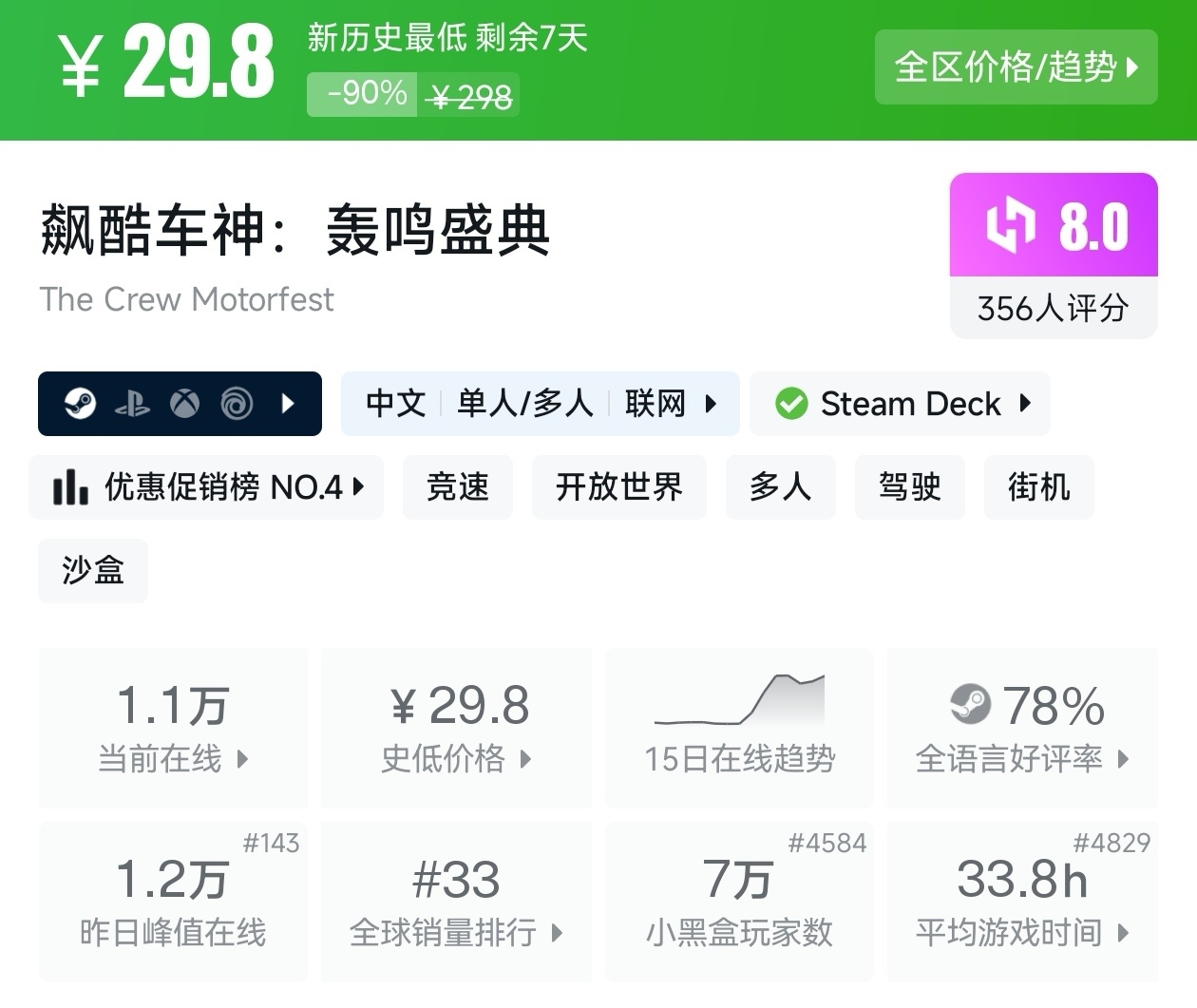
Task: Click the Steam logo next to 78%
Action: (970, 705)
